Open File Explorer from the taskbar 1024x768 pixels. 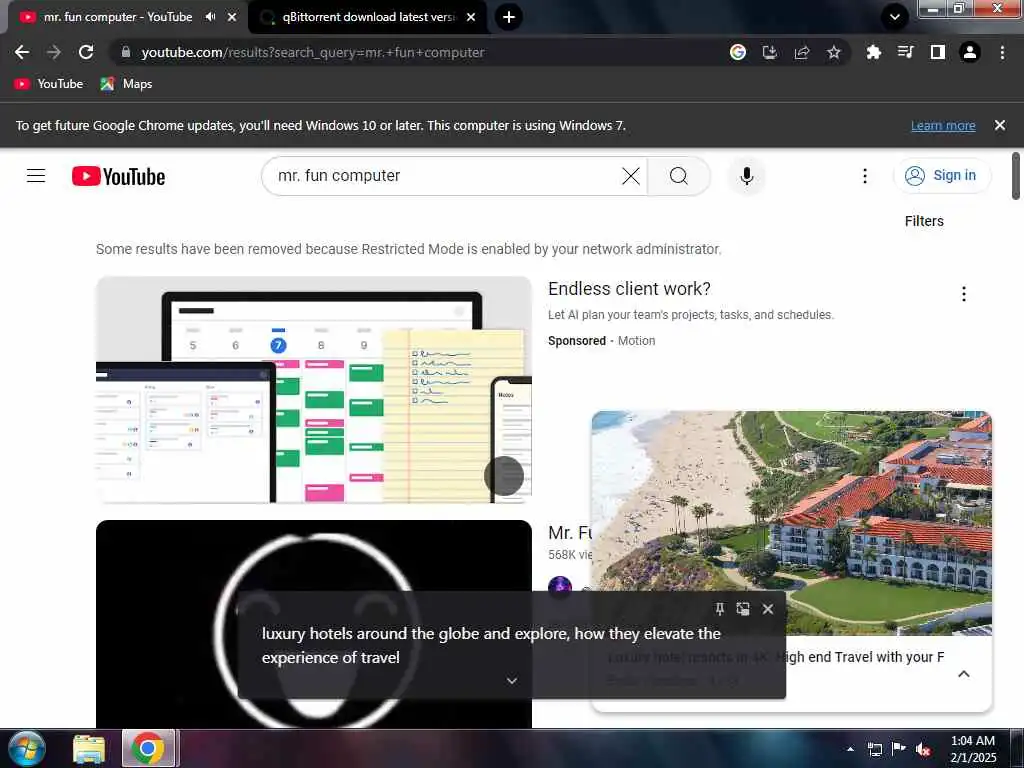click(89, 749)
